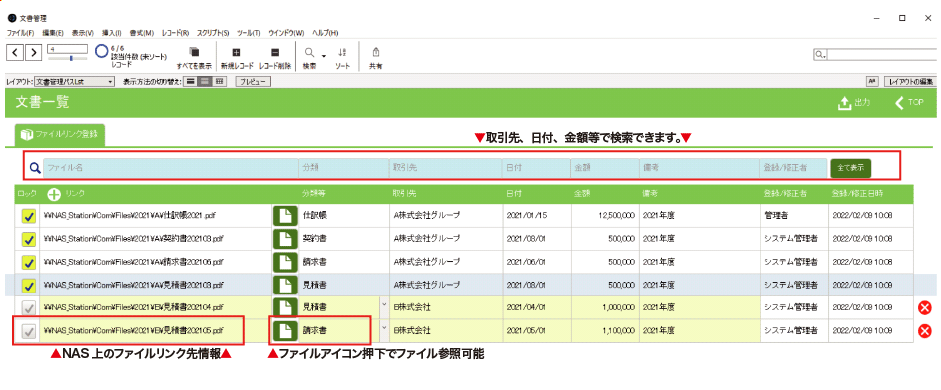
Task: Click the 分類 search field
Action: pyautogui.click(x=344, y=169)
